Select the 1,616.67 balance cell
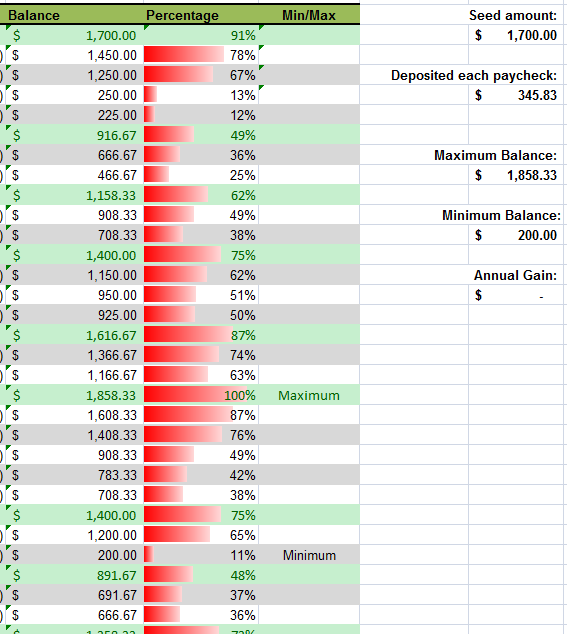The height and width of the screenshot is (634, 567). click(74, 335)
